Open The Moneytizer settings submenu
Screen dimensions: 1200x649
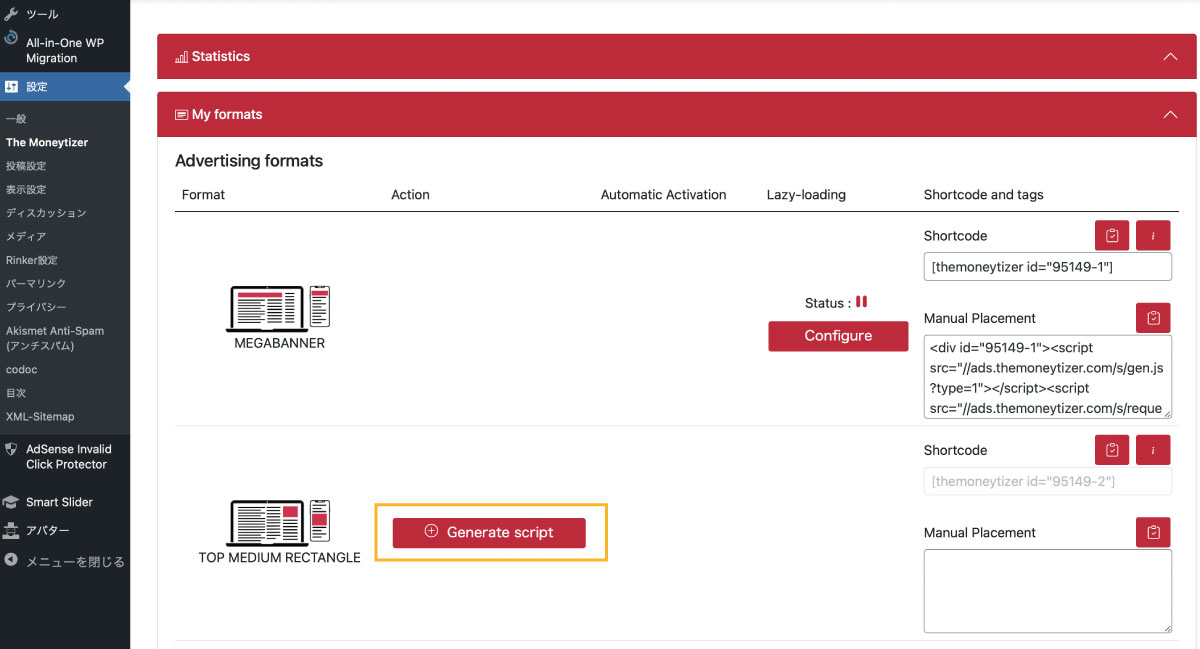tap(47, 143)
